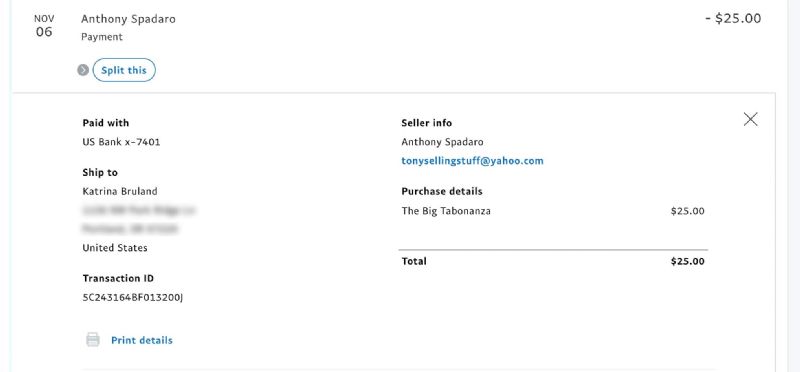Click the Transaction ID heading
Viewport: 800px width, 372px height.
(x=118, y=279)
